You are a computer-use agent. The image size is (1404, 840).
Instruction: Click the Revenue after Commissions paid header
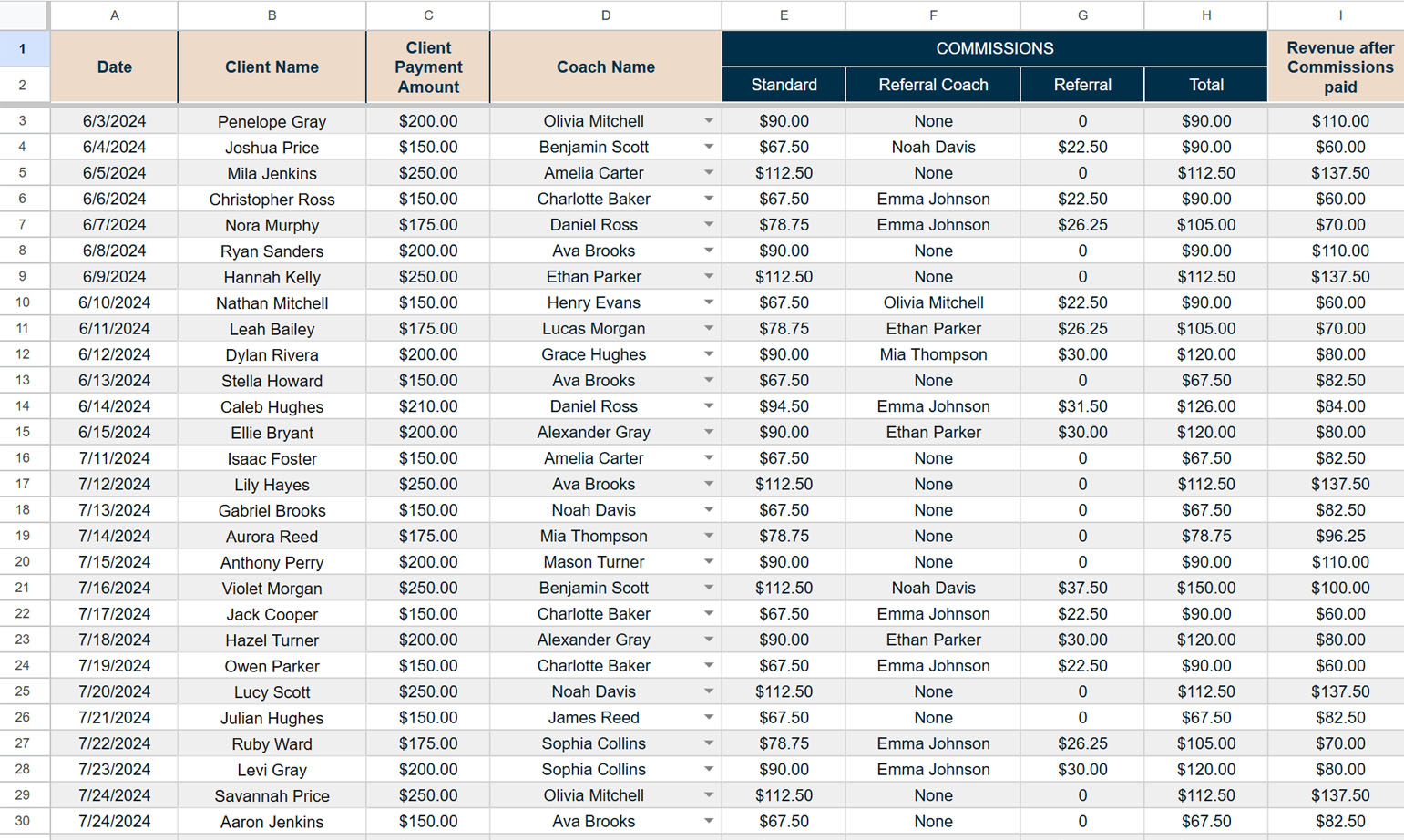pos(1339,67)
